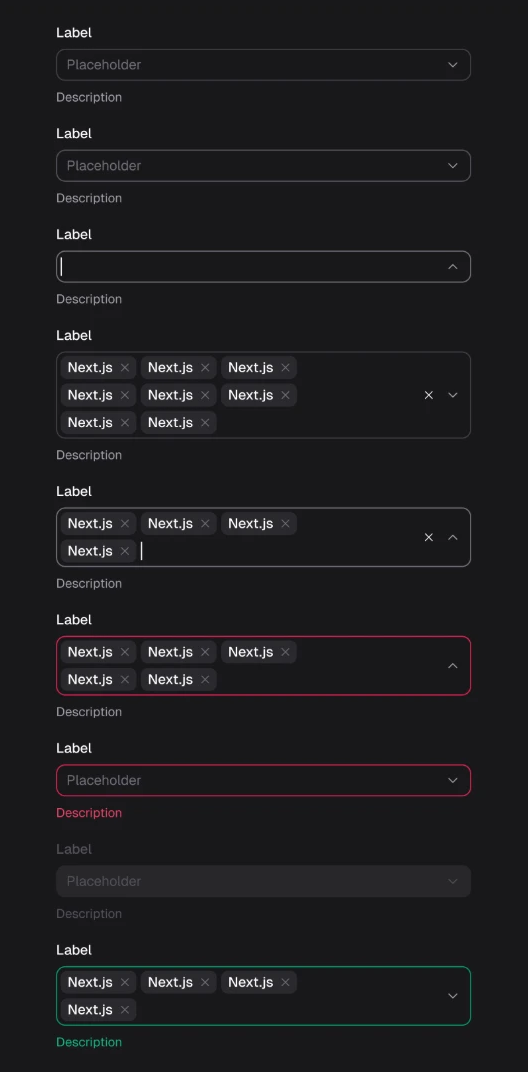Focus the empty select input with cursor

(263, 267)
